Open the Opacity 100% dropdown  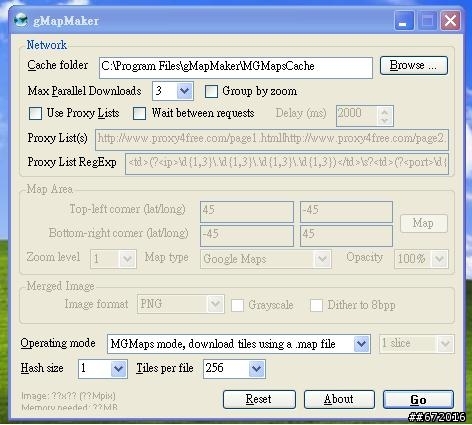(439, 258)
